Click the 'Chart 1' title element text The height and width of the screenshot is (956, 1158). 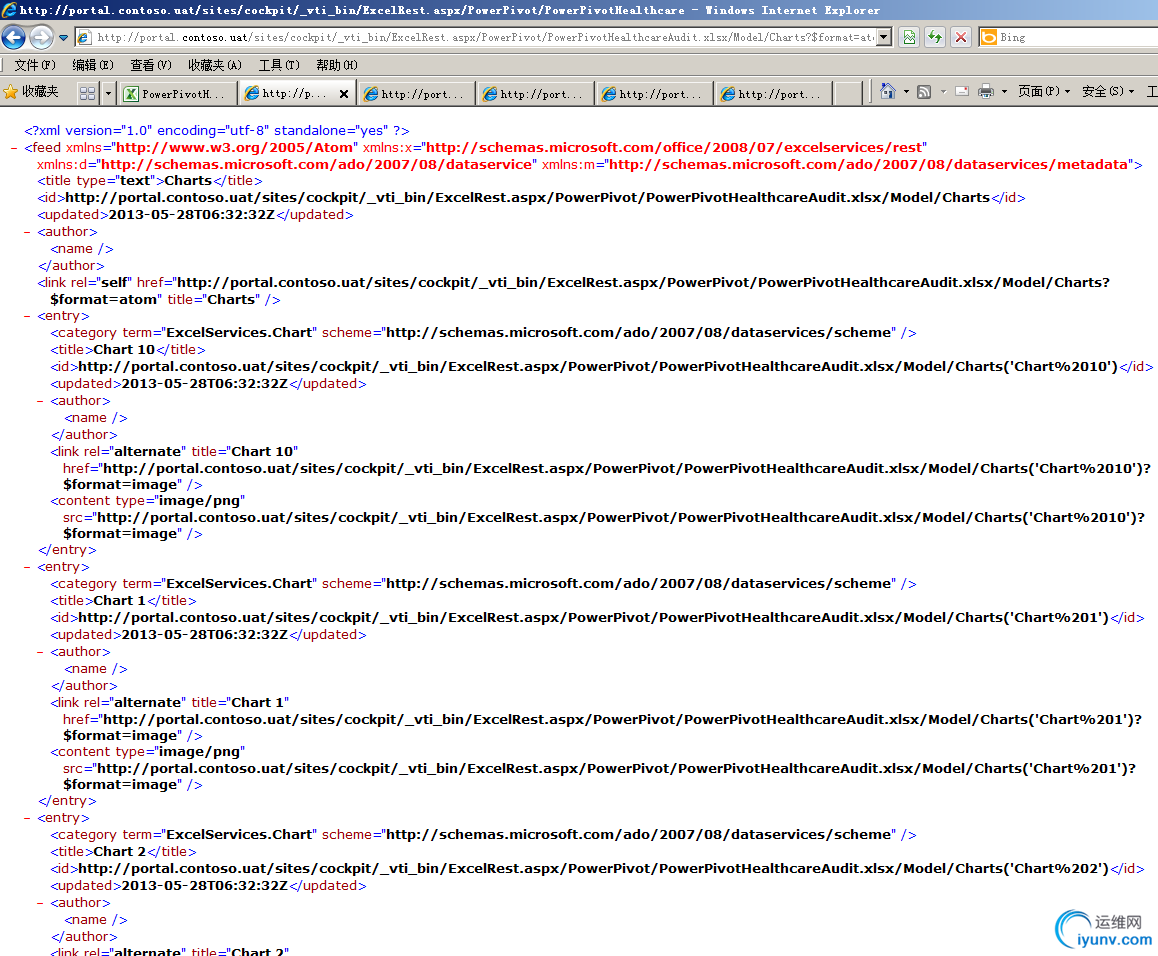coord(120,601)
